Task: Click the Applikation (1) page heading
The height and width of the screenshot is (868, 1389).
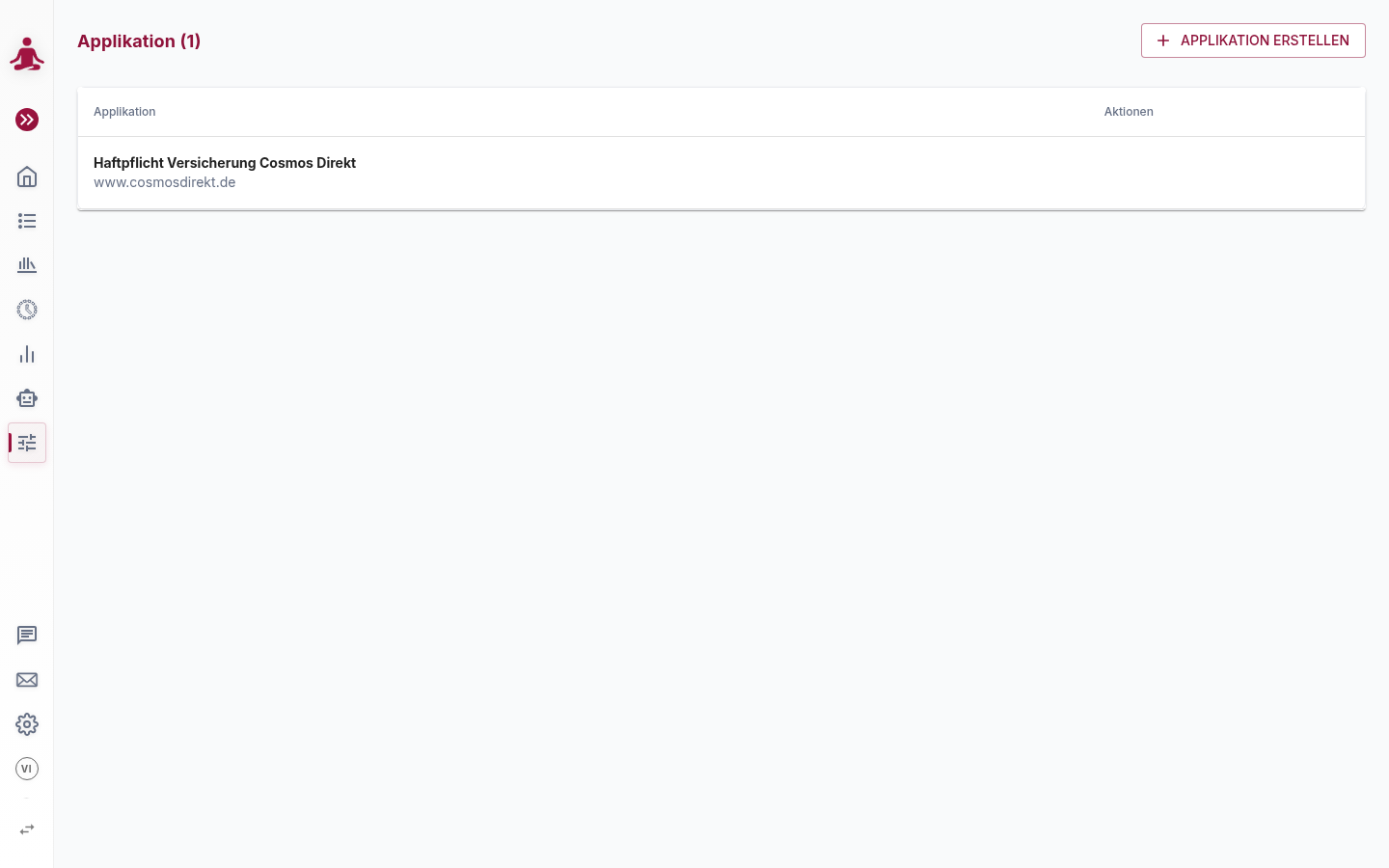Action: point(139,41)
